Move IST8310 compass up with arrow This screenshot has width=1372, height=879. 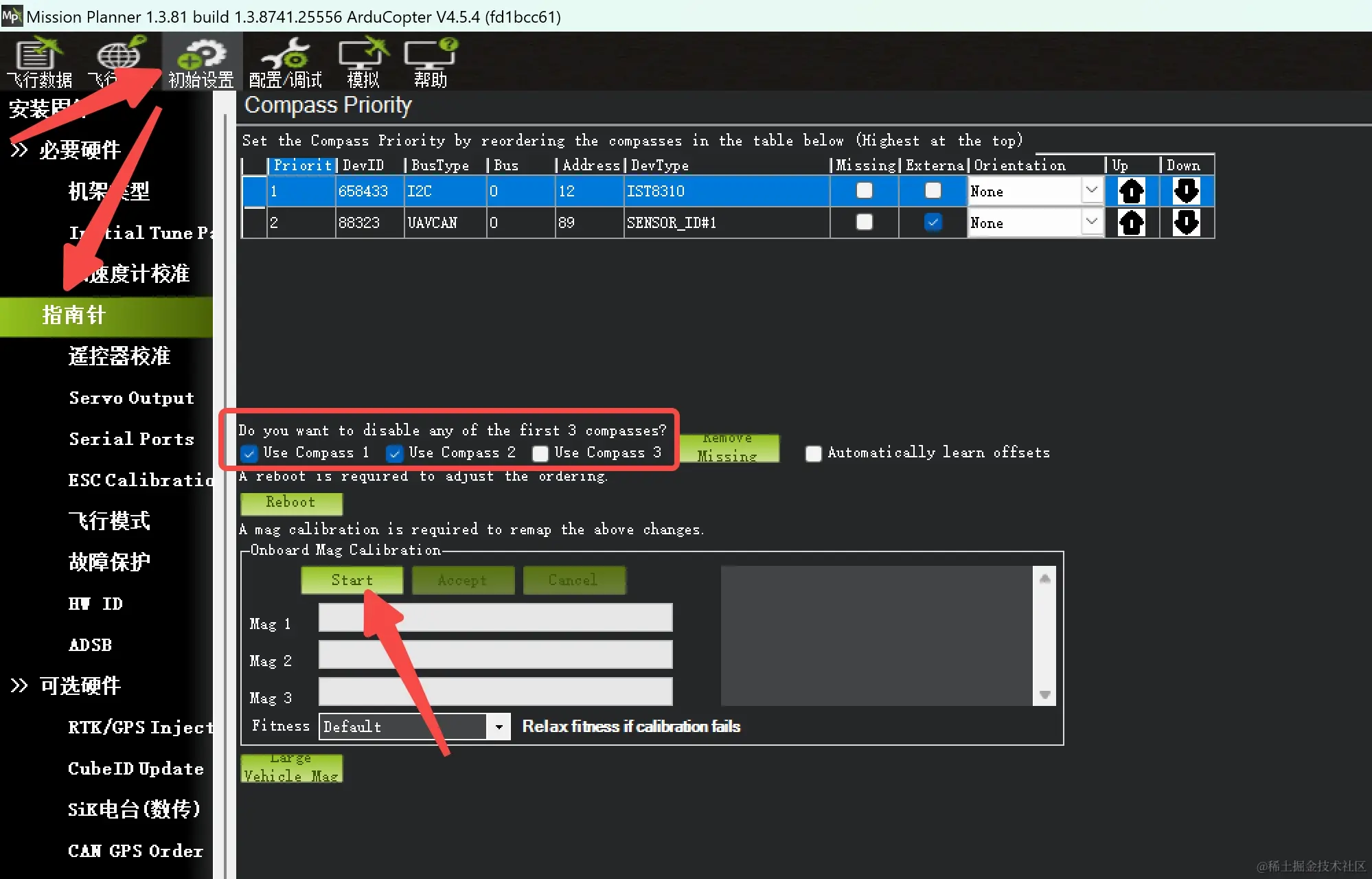(x=1131, y=191)
